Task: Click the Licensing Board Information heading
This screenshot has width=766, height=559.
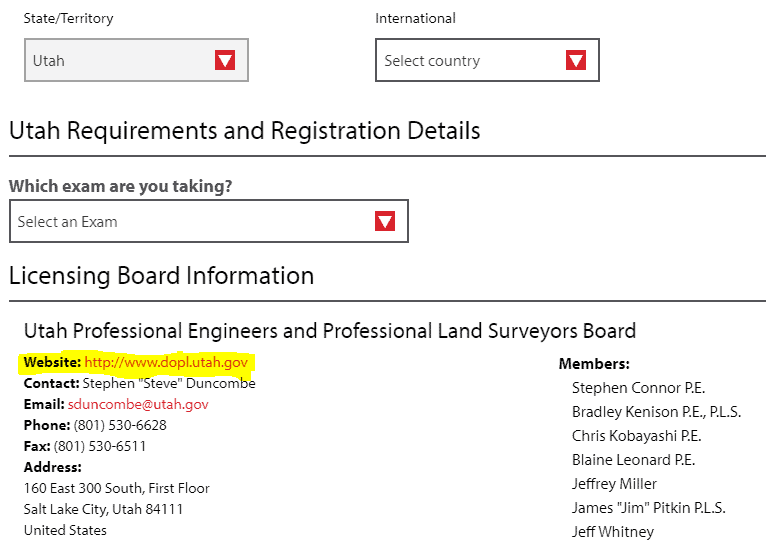Action: point(161,276)
